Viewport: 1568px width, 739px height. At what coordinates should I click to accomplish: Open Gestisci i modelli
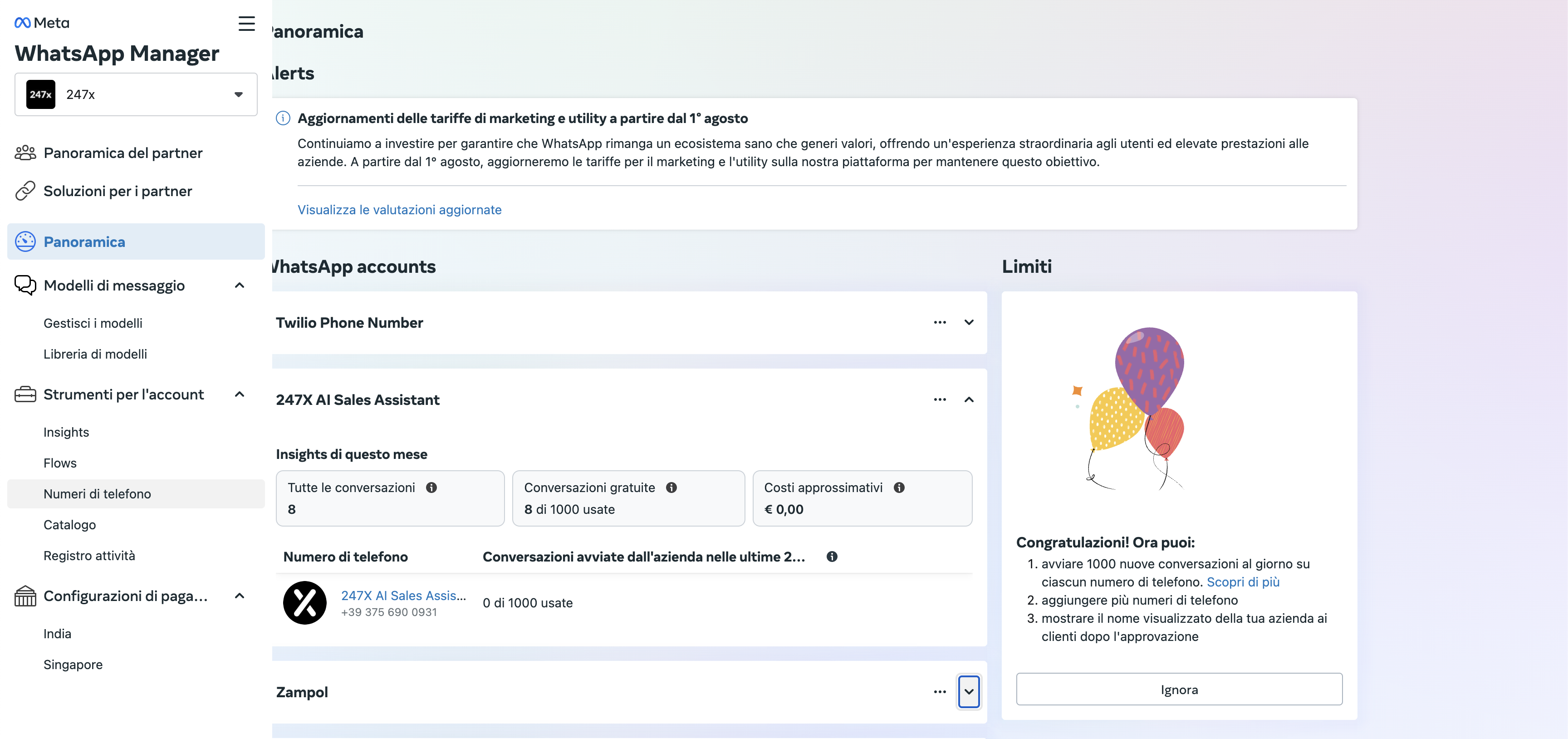pos(93,324)
